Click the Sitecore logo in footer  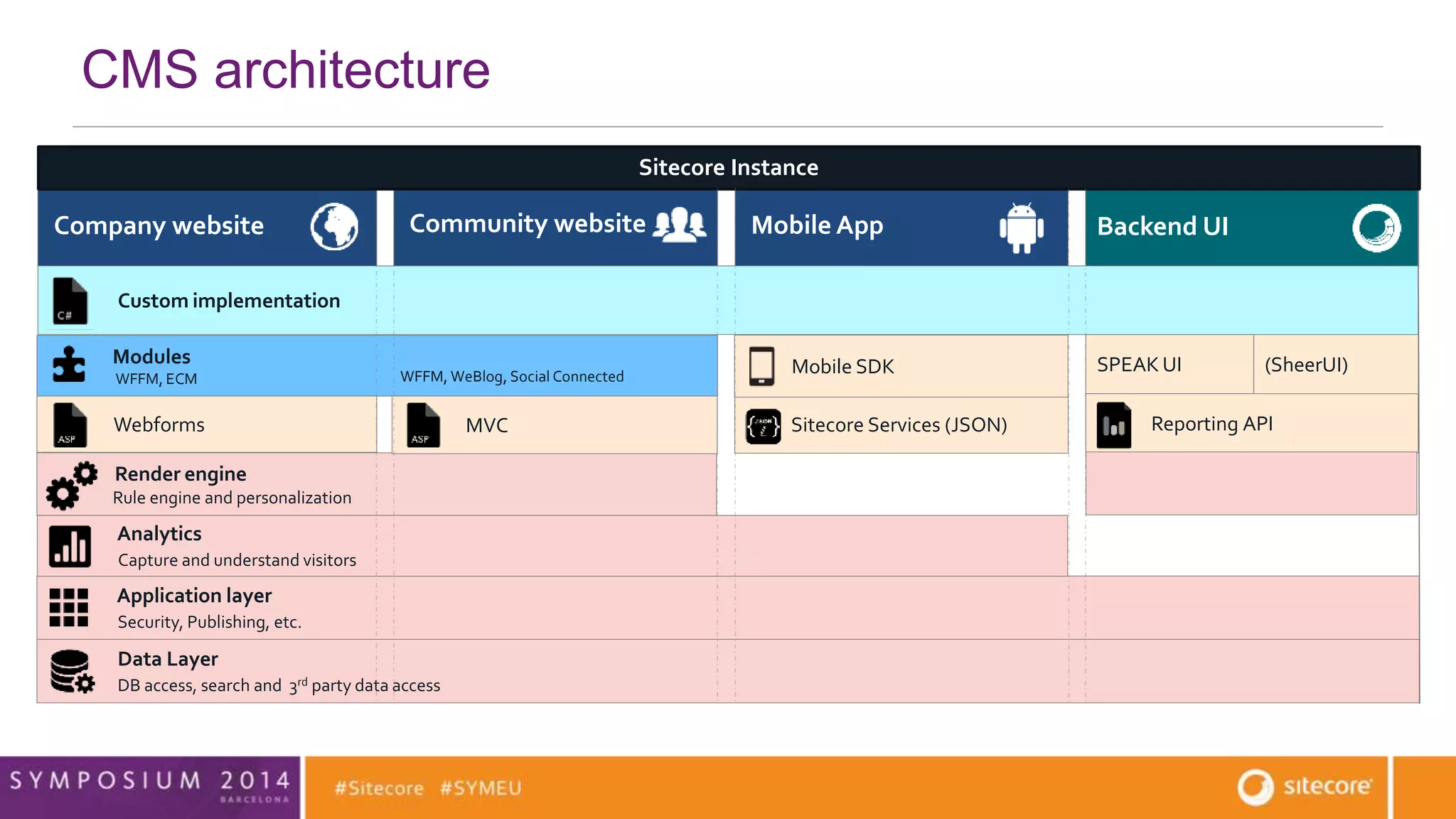click(x=1305, y=787)
